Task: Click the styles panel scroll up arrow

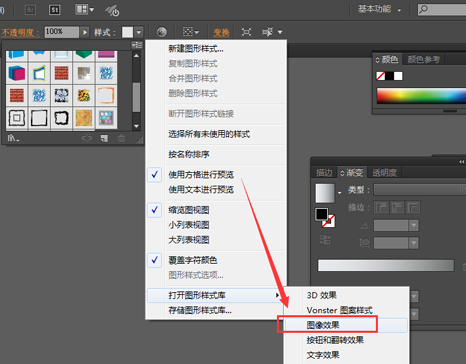Action: click(x=136, y=56)
